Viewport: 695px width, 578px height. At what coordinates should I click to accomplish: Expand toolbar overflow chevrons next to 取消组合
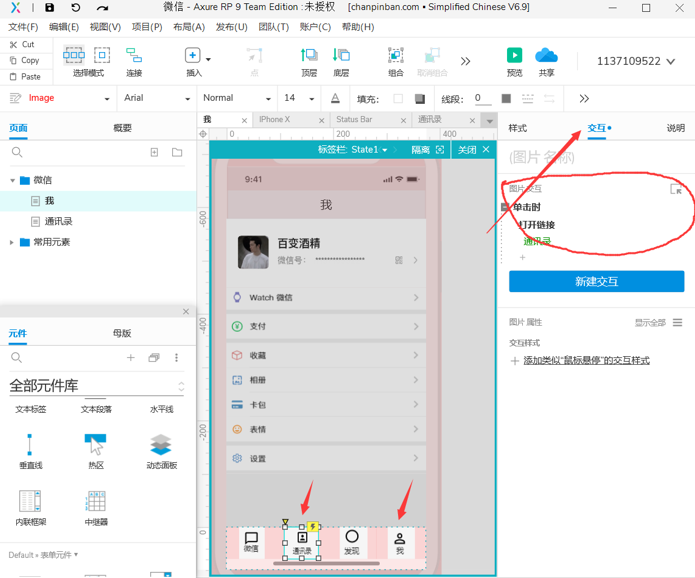[x=465, y=61]
